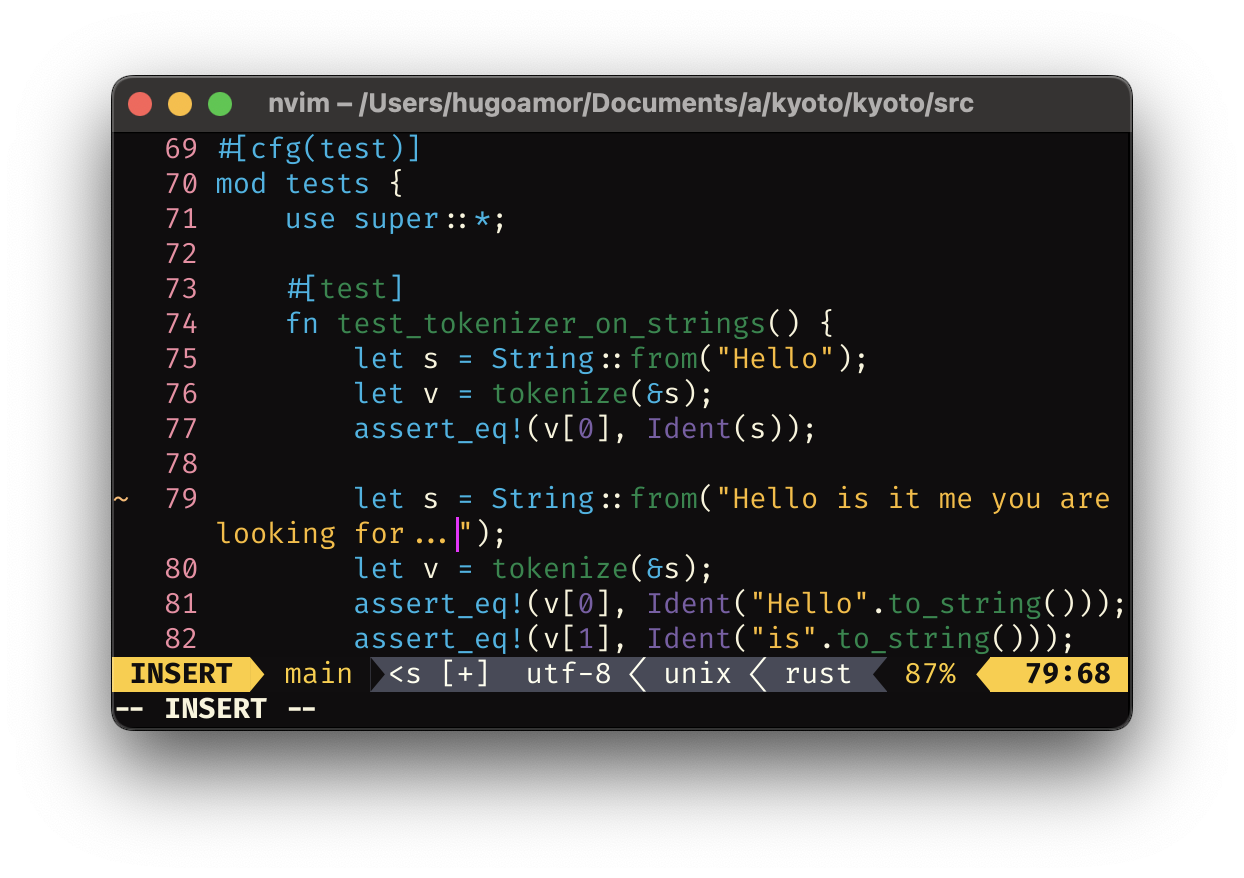Click 'Ident' on line 82
The image size is (1244, 878).
coord(689,639)
